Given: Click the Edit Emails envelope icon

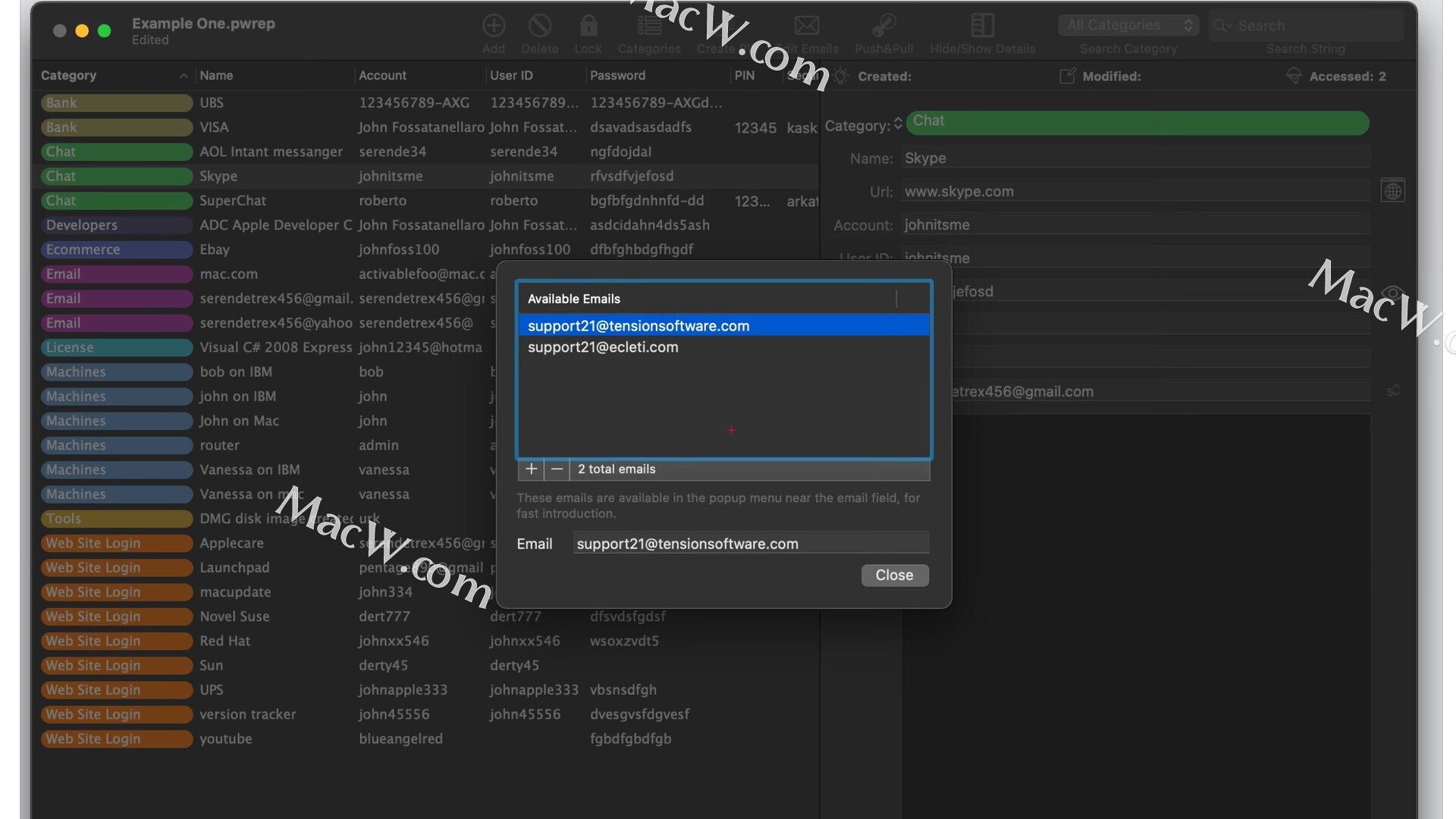Looking at the screenshot, I should click(x=807, y=26).
